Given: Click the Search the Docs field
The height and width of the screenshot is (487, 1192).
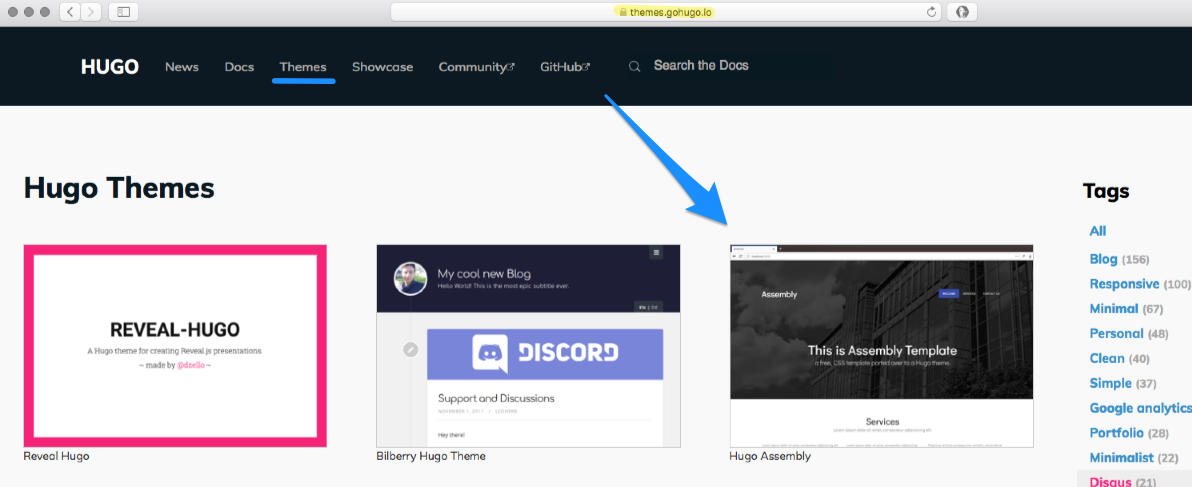Looking at the screenshot, I should coord(701,65).
